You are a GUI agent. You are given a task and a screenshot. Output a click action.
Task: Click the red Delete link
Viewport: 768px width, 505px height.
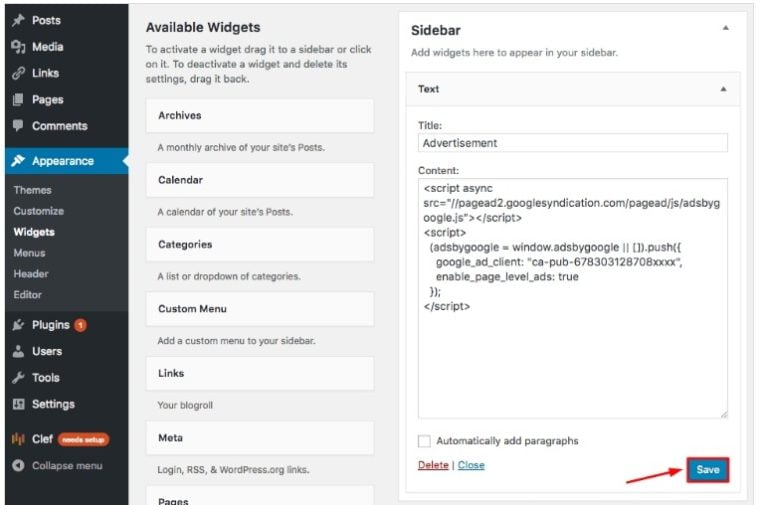pyautogui.click(x=433, y=465)
